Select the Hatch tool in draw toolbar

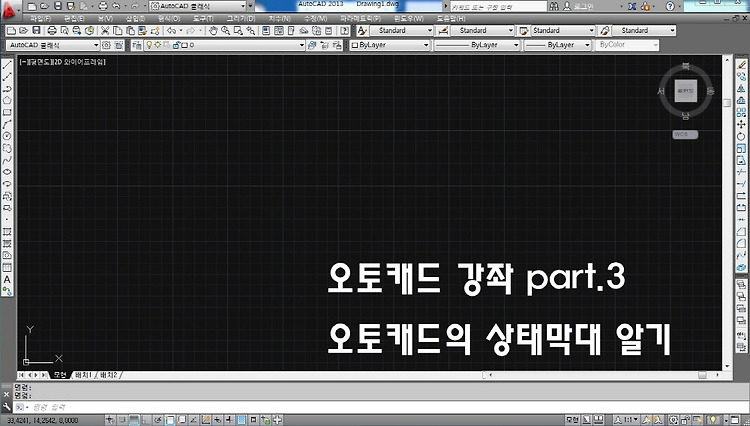(x=7, y=232)
